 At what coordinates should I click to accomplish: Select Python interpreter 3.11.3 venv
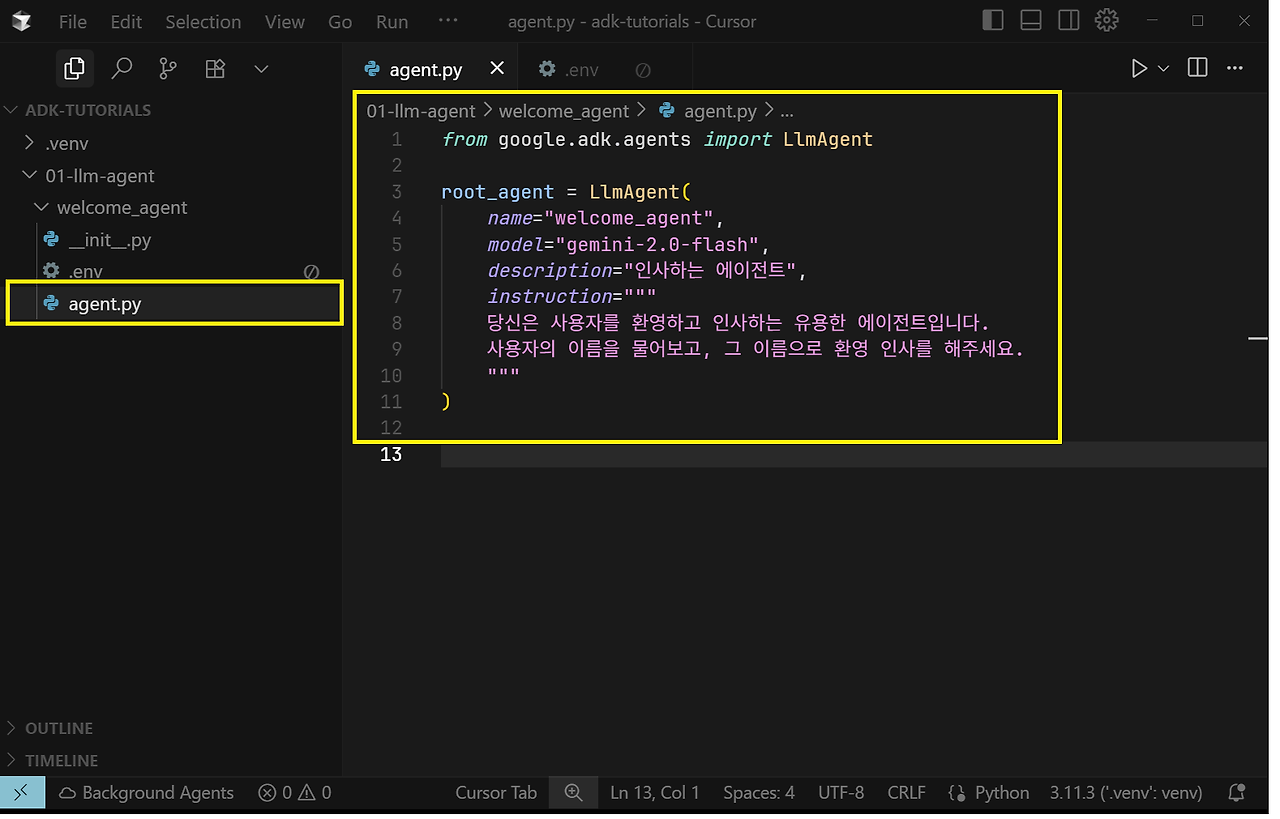pos(1126,793)
